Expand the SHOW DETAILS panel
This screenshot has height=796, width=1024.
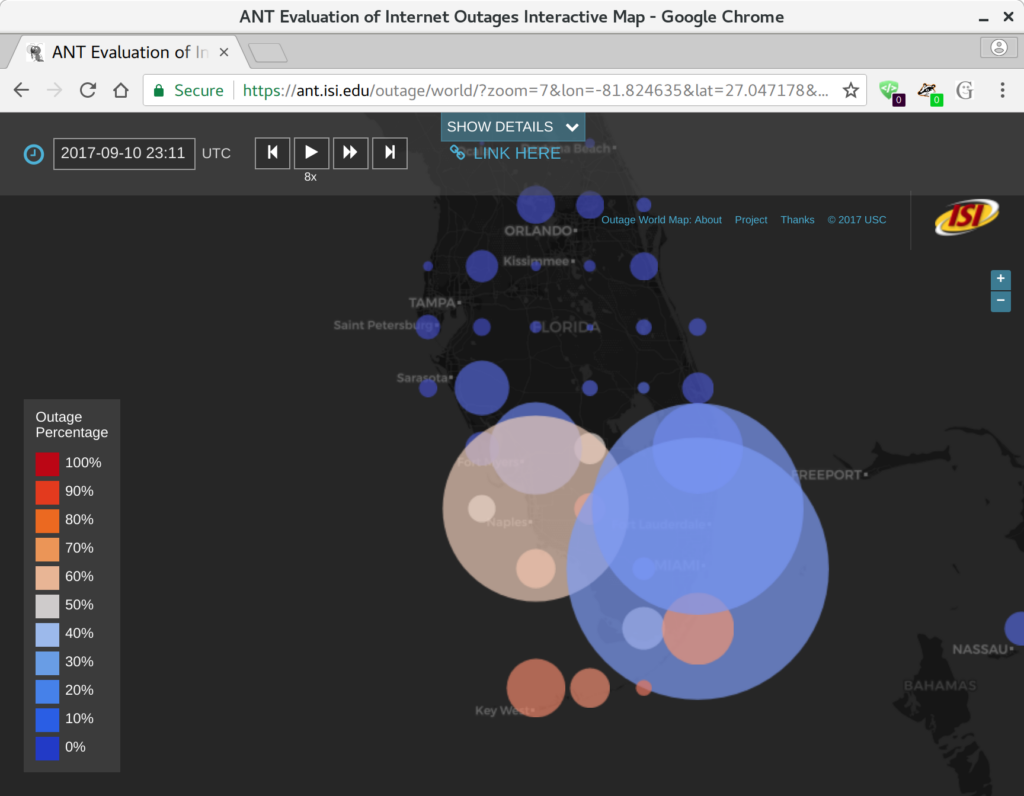tap(513, 127)
